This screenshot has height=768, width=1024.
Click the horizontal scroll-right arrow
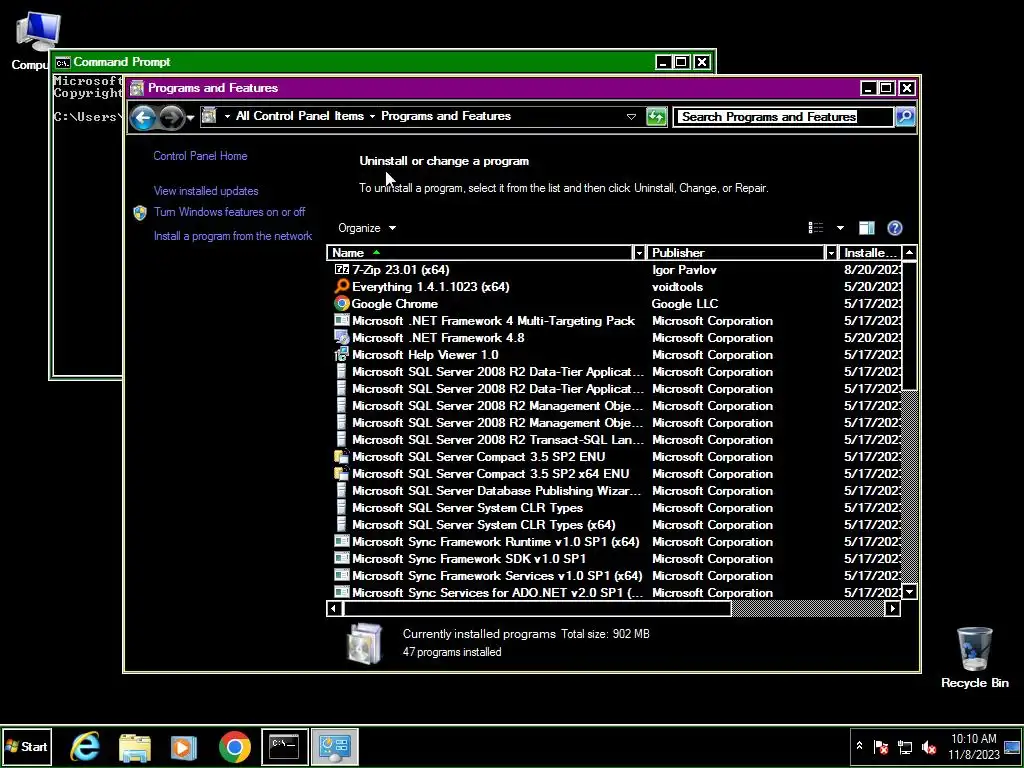click(893, 609)
